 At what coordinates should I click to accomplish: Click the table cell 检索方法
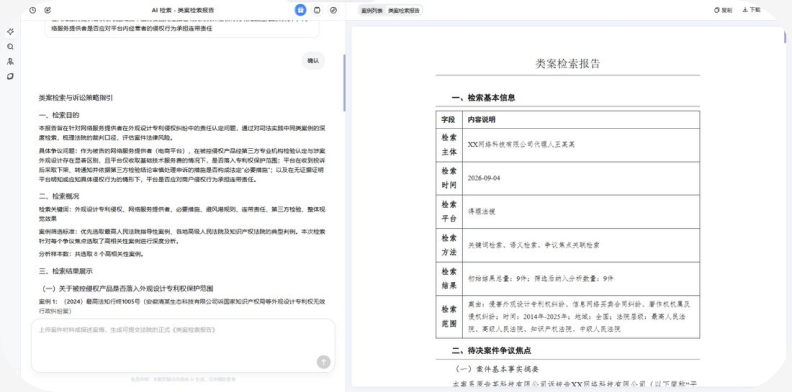point(449,245)
